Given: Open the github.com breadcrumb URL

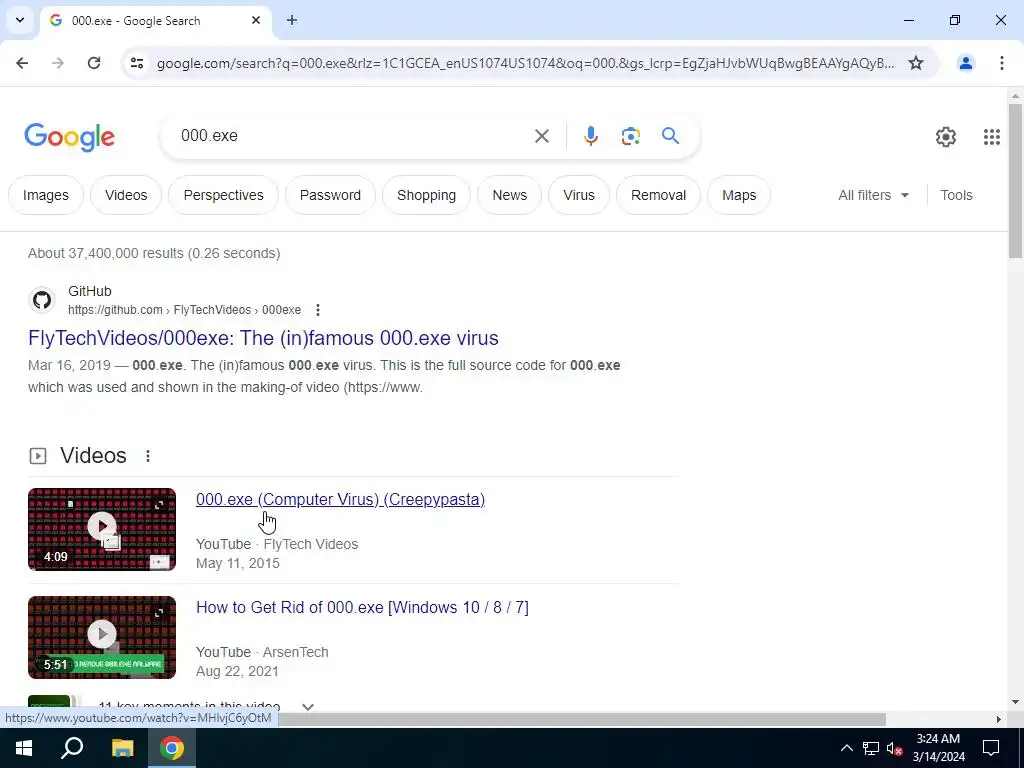Looking at the screenshot, I should 184,310.
